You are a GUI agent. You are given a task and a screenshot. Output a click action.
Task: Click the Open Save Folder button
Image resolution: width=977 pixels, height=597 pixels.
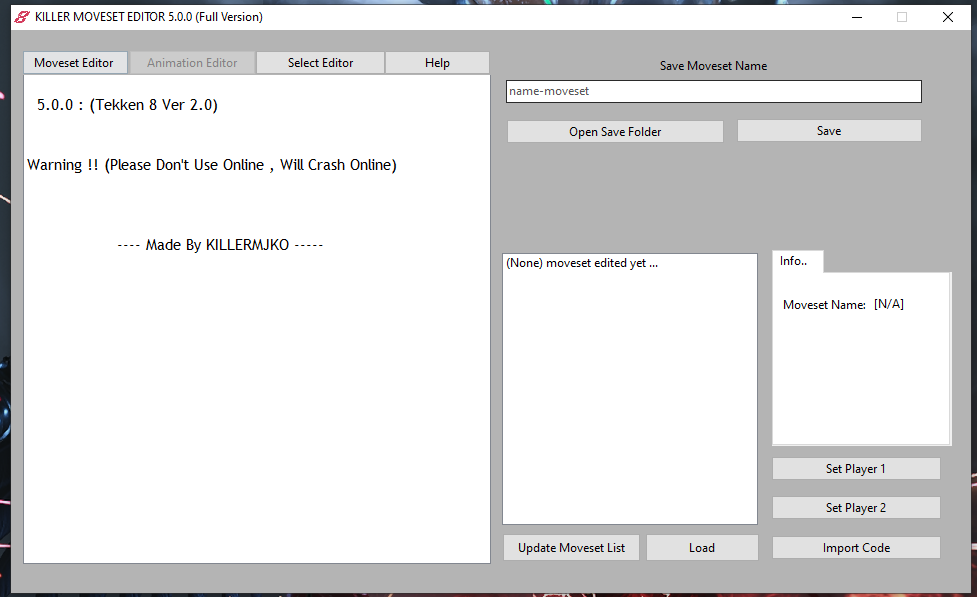(615, 131)
